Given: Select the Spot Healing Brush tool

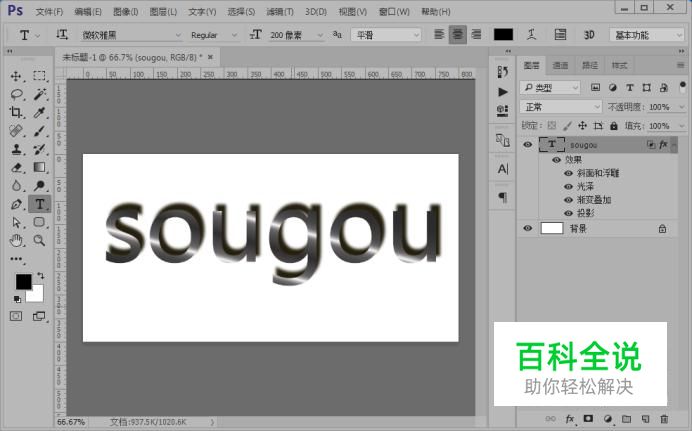Looking at the screenshot, I should click(16, 131).
